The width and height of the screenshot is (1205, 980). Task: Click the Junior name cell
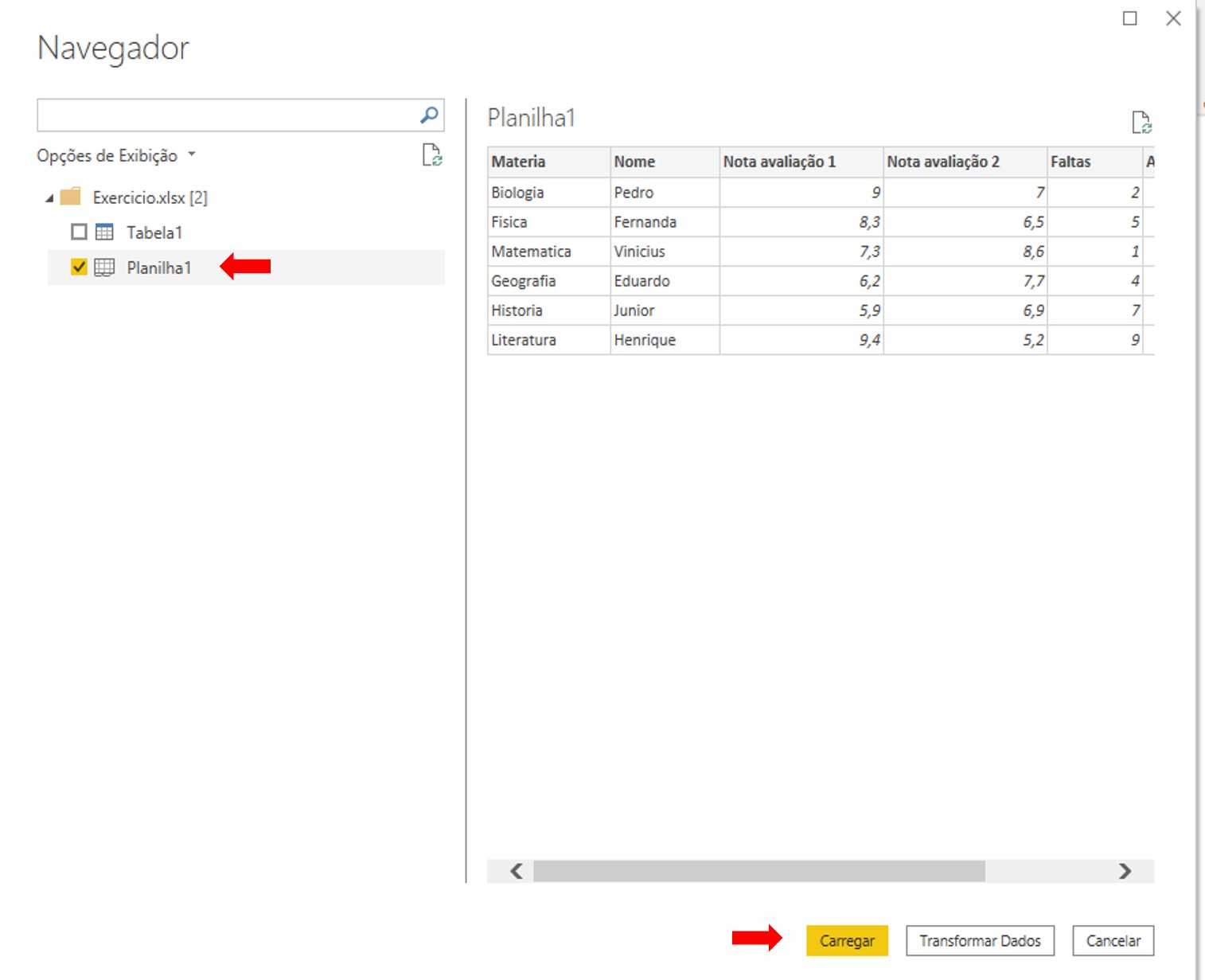pos(665,310)
